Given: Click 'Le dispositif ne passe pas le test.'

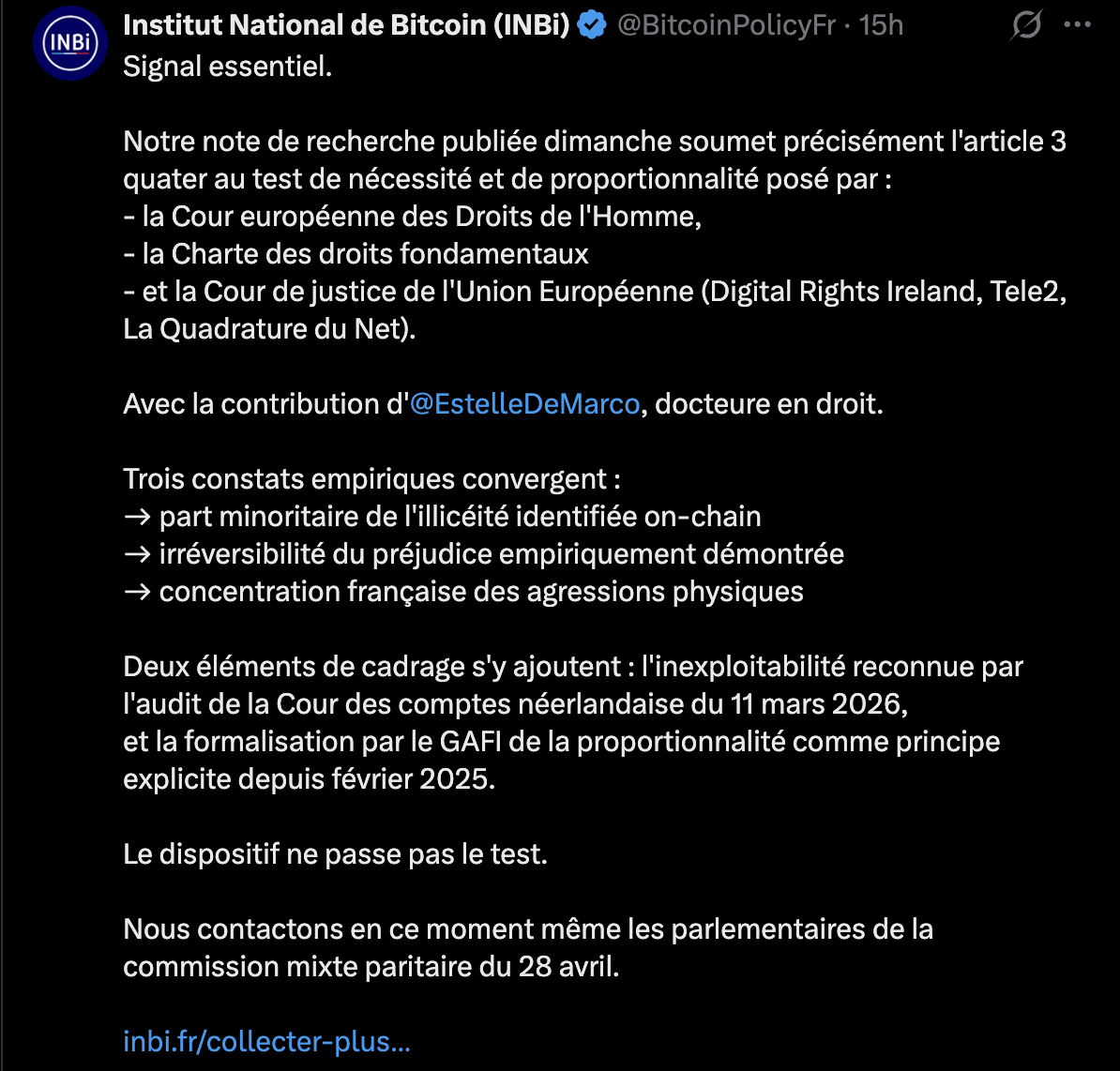Looking at the screenshot, I should (x=335, y=854).
